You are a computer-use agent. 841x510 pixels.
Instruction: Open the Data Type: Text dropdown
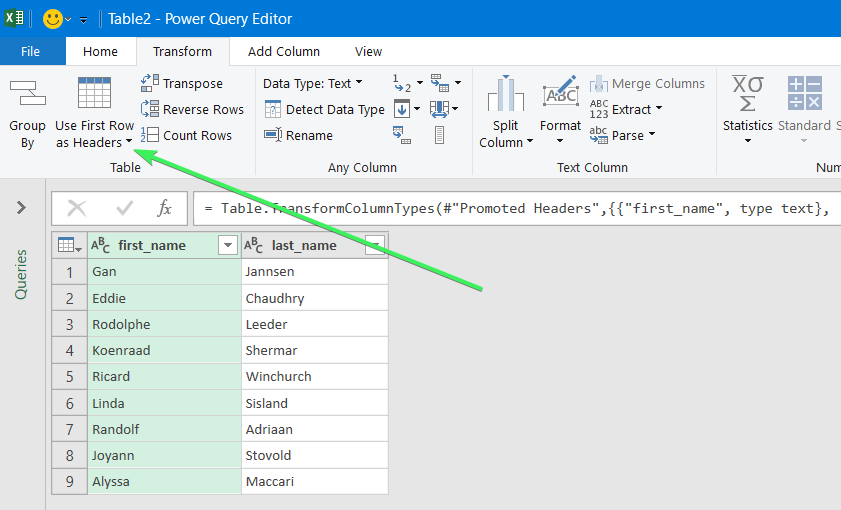click(313, 83)
